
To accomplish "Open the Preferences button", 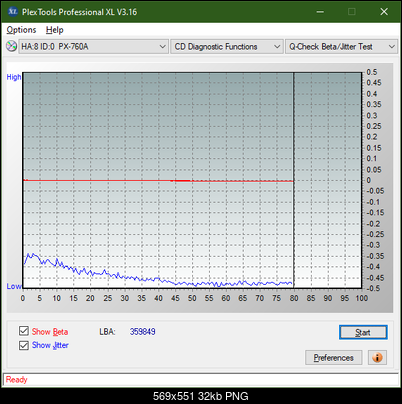I will coord(334,358).
